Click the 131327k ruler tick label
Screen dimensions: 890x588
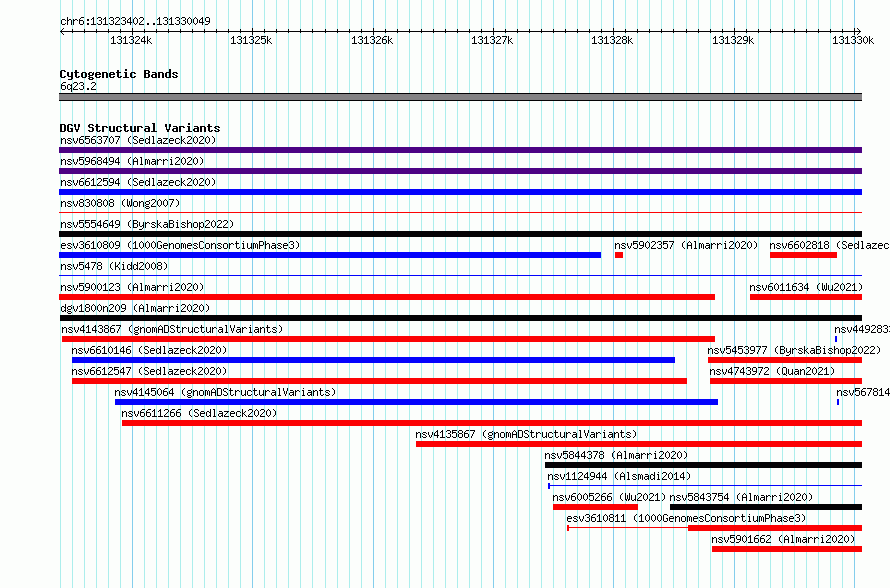click(492, 40)
